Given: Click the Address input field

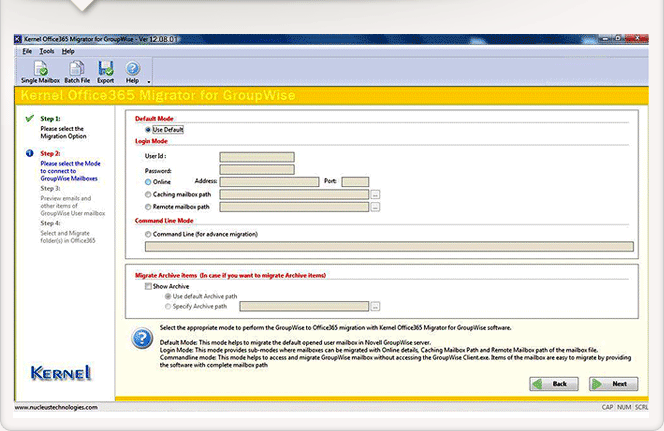Looking at the screenshot, I should coord(269,182).
